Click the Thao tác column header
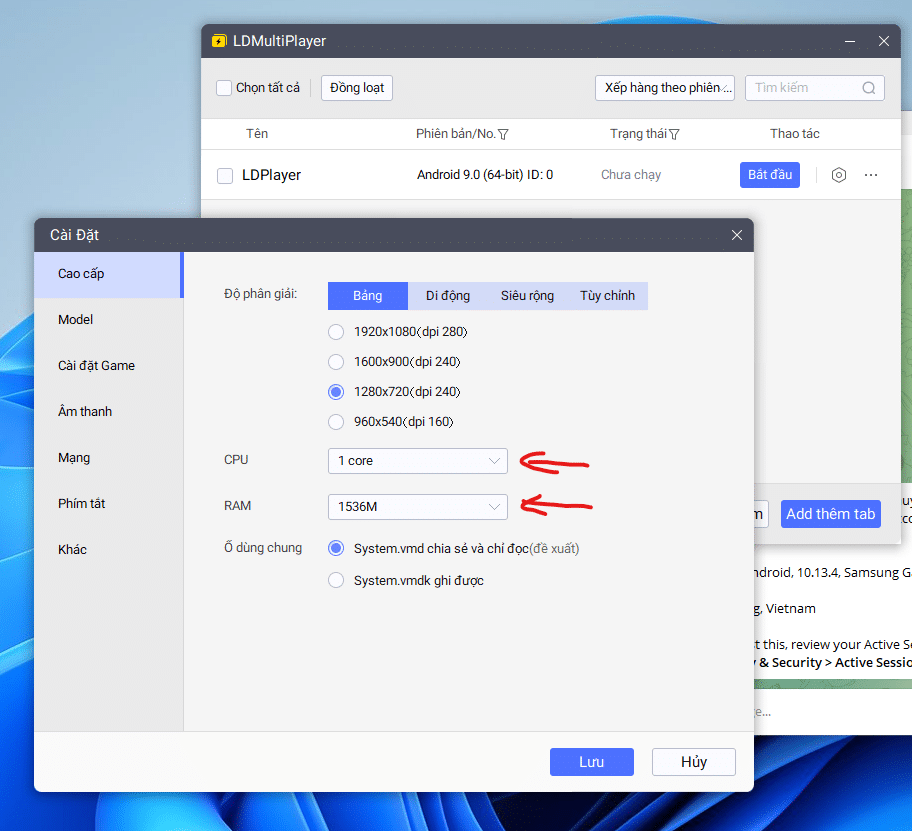Image resolution: width=912 pixels, height=831 pixels. point(795,134)
